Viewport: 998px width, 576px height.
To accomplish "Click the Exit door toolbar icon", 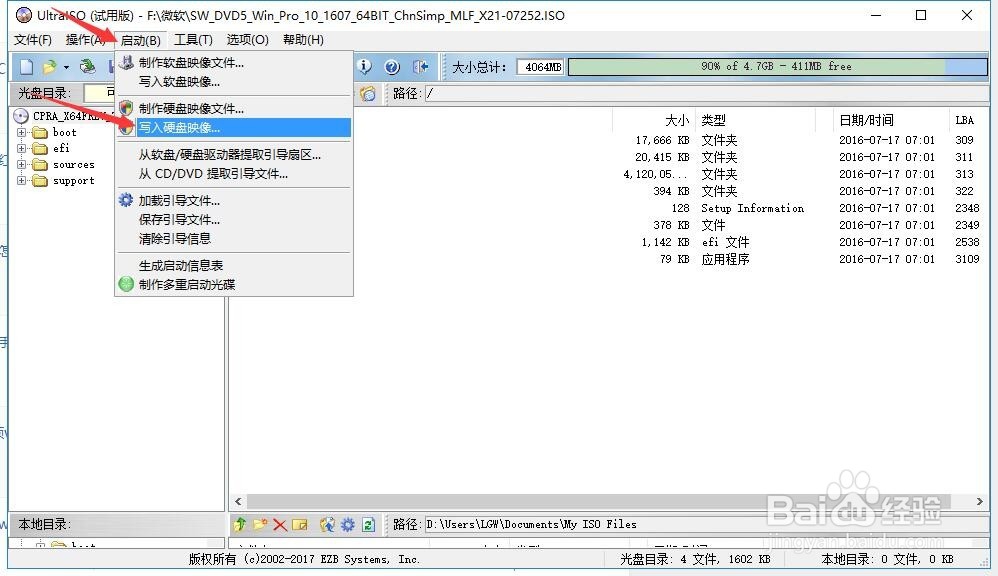I will tap(420, 66).
